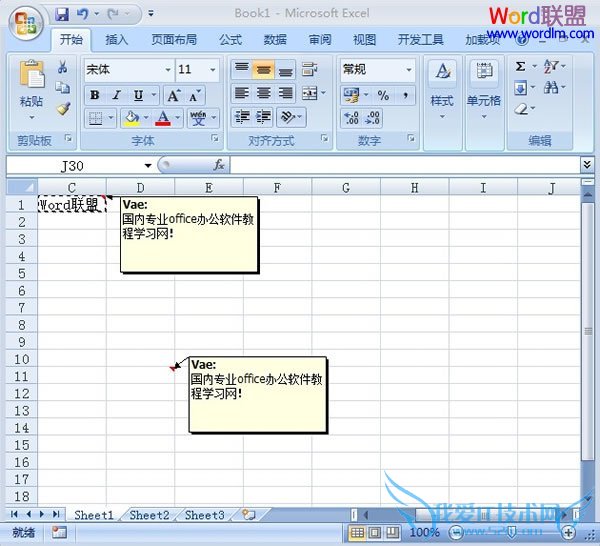The height and width of the screenshot is (546, 600).
Task: Apply comma style number format
Action: [405, 95]
